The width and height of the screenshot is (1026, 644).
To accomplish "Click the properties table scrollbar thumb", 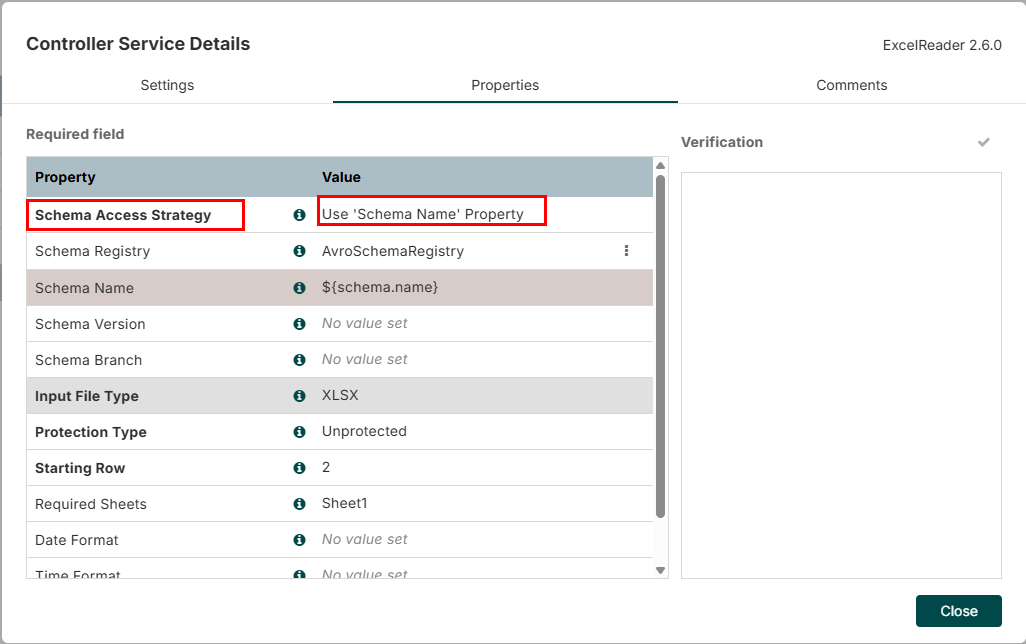I will pos(660,346).
